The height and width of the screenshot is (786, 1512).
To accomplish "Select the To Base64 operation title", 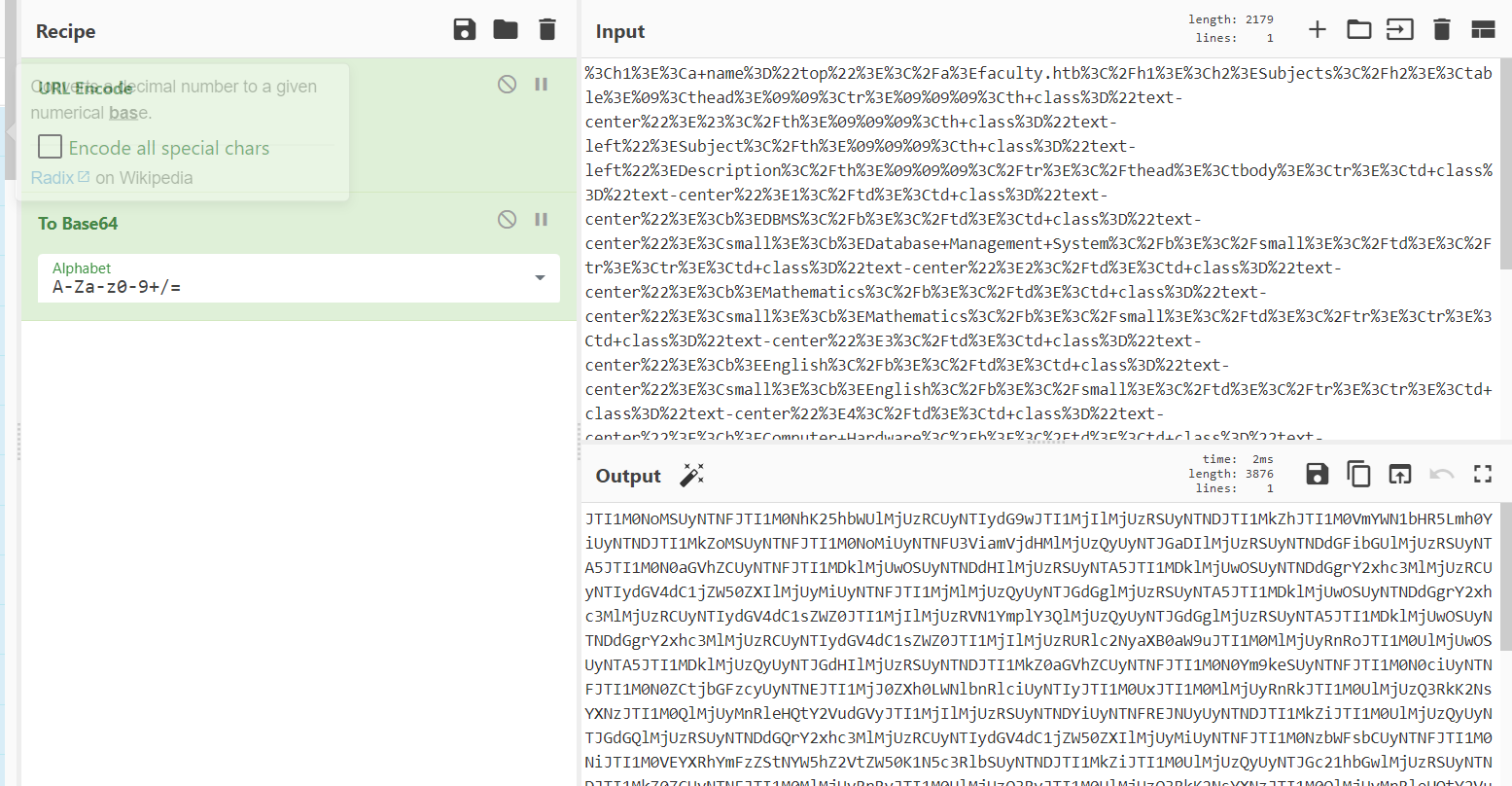I will pos(78,224).
